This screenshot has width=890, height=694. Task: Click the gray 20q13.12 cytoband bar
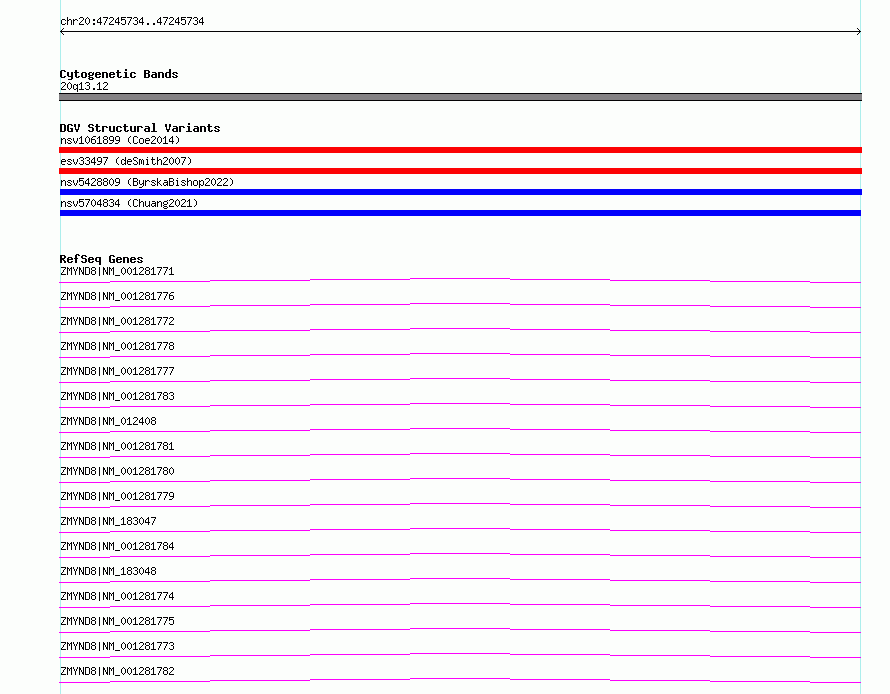click(460, 97)
